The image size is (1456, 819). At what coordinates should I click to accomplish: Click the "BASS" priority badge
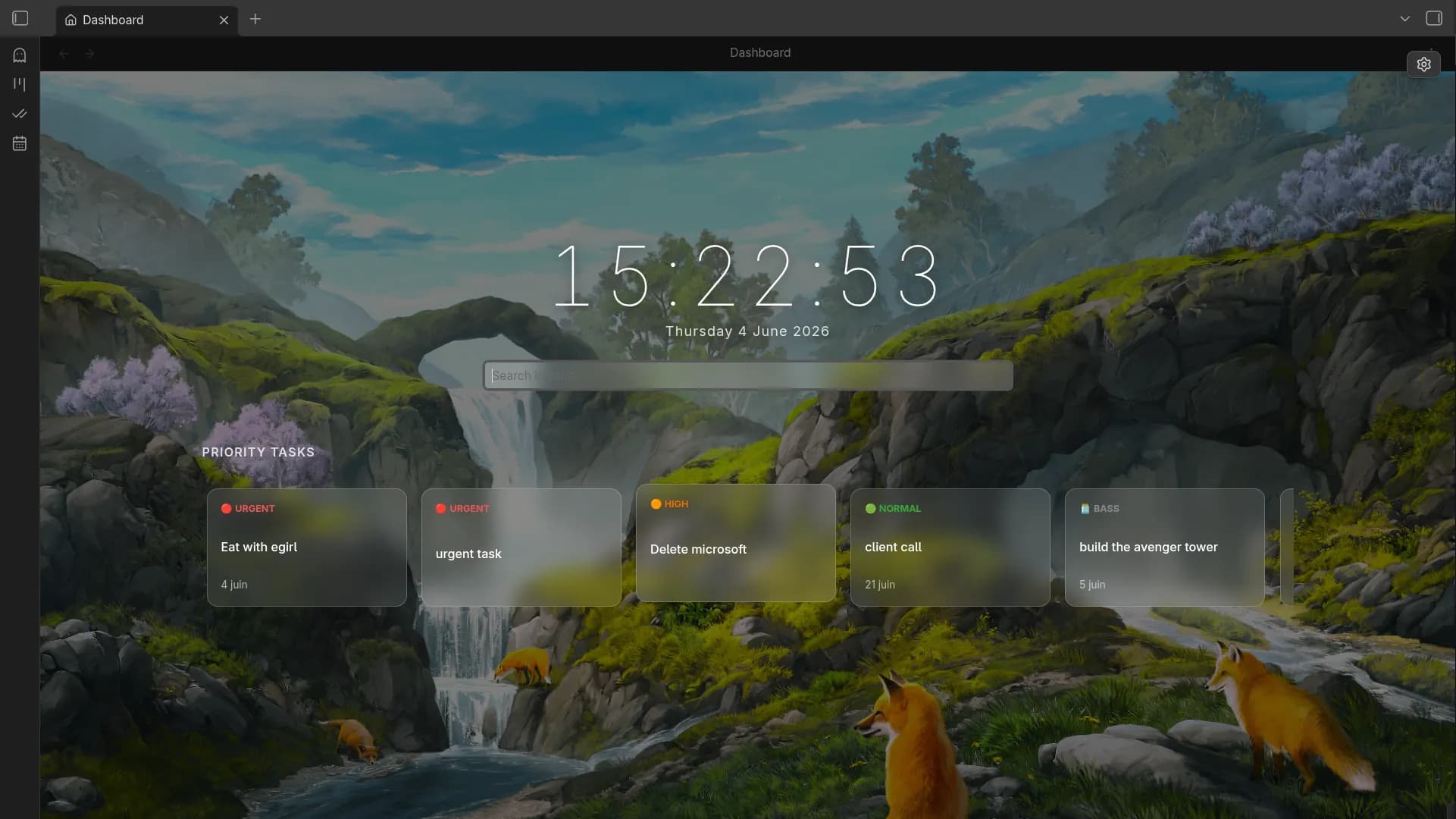1100,508
